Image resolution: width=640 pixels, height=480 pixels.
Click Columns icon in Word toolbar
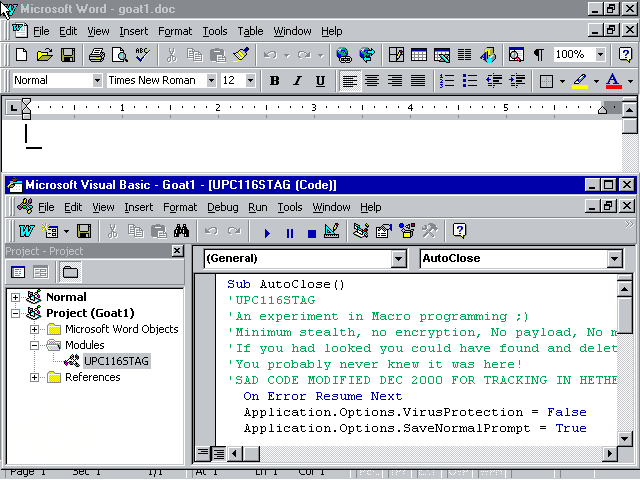[464, 55]
